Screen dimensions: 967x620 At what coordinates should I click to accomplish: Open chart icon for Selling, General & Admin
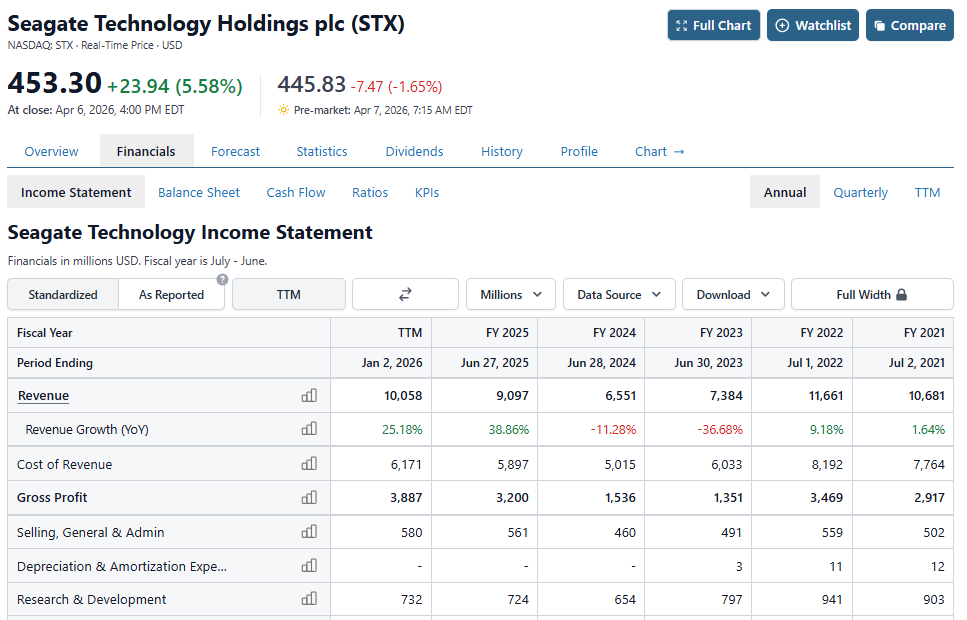click(309, 532)
